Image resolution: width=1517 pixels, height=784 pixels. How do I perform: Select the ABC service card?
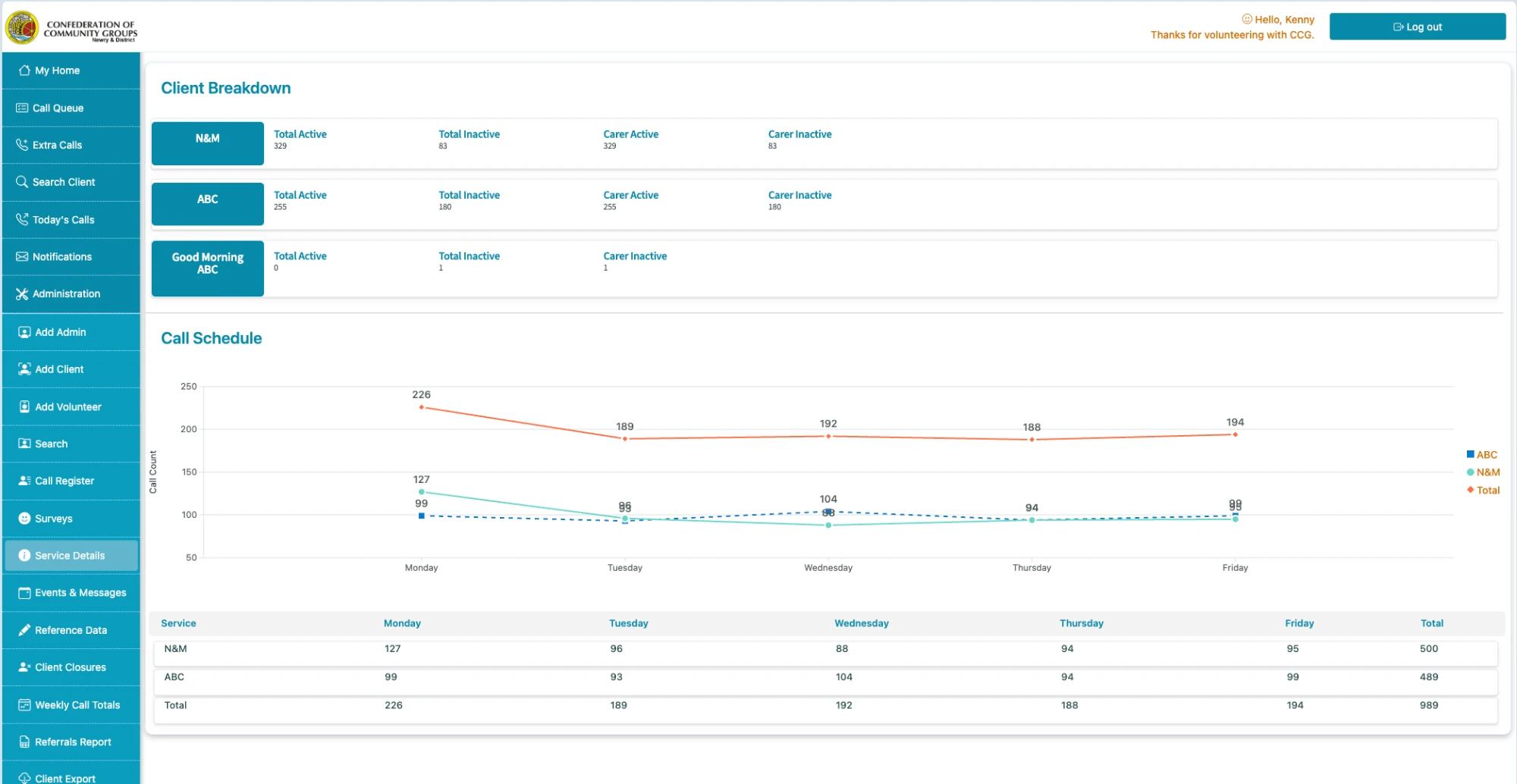coord(208,204)
